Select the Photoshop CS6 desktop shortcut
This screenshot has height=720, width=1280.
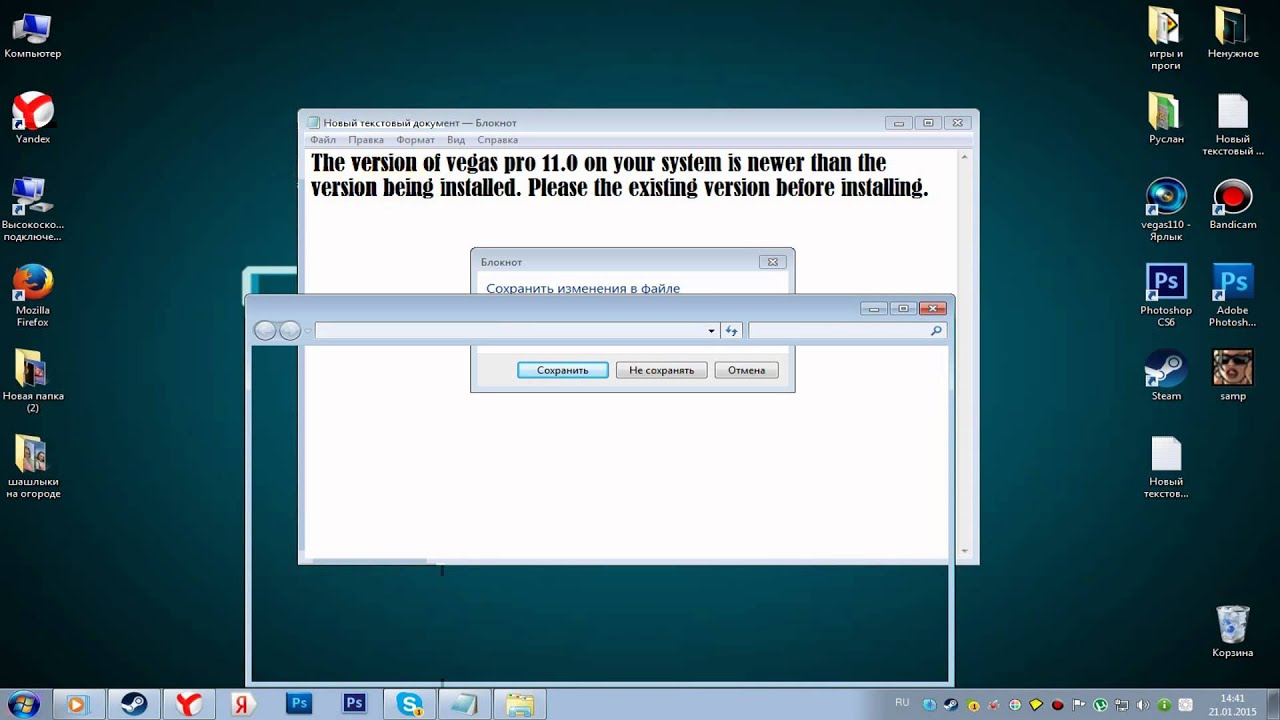(1166, 295)
